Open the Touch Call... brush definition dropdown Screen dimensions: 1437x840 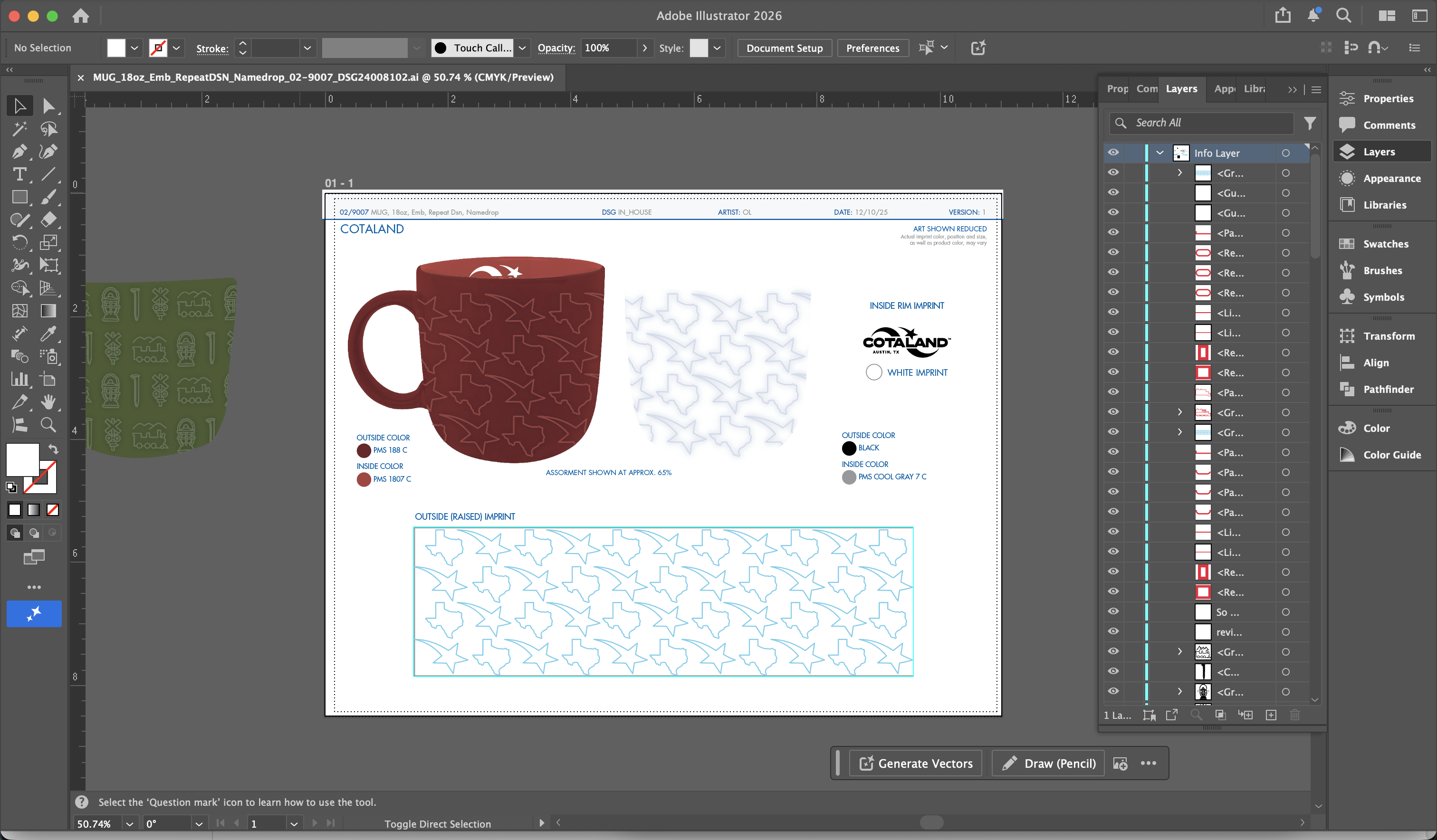522,48
